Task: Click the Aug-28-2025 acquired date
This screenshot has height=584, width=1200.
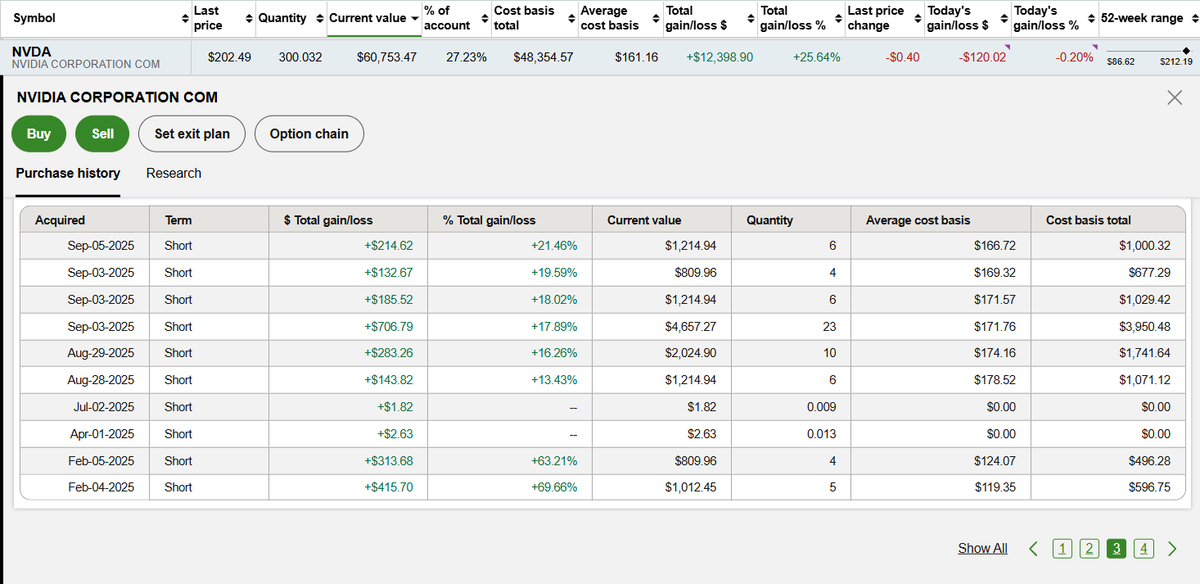Action: (101, 380)
